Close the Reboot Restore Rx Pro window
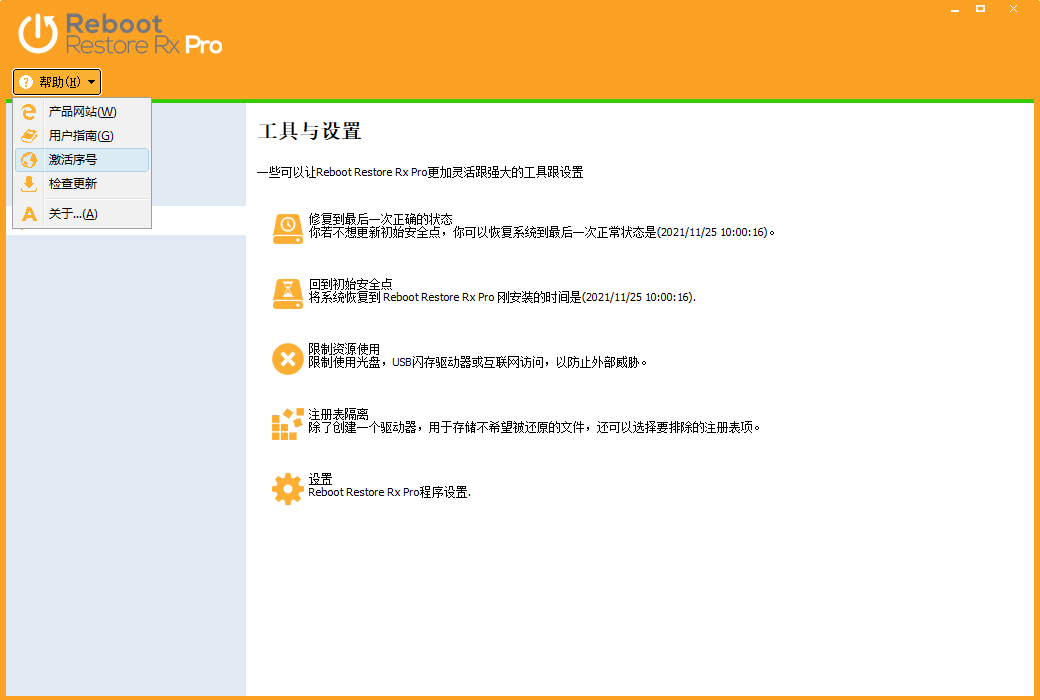The height and width of the screenshot is (700, 1040). pos(1013,9)
